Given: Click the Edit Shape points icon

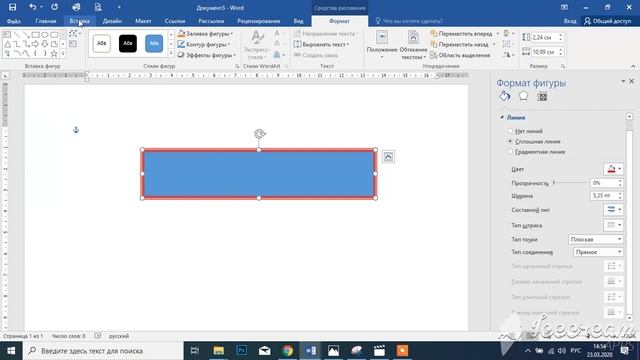Looking at the screenshot, I should (x=74, y=34).
